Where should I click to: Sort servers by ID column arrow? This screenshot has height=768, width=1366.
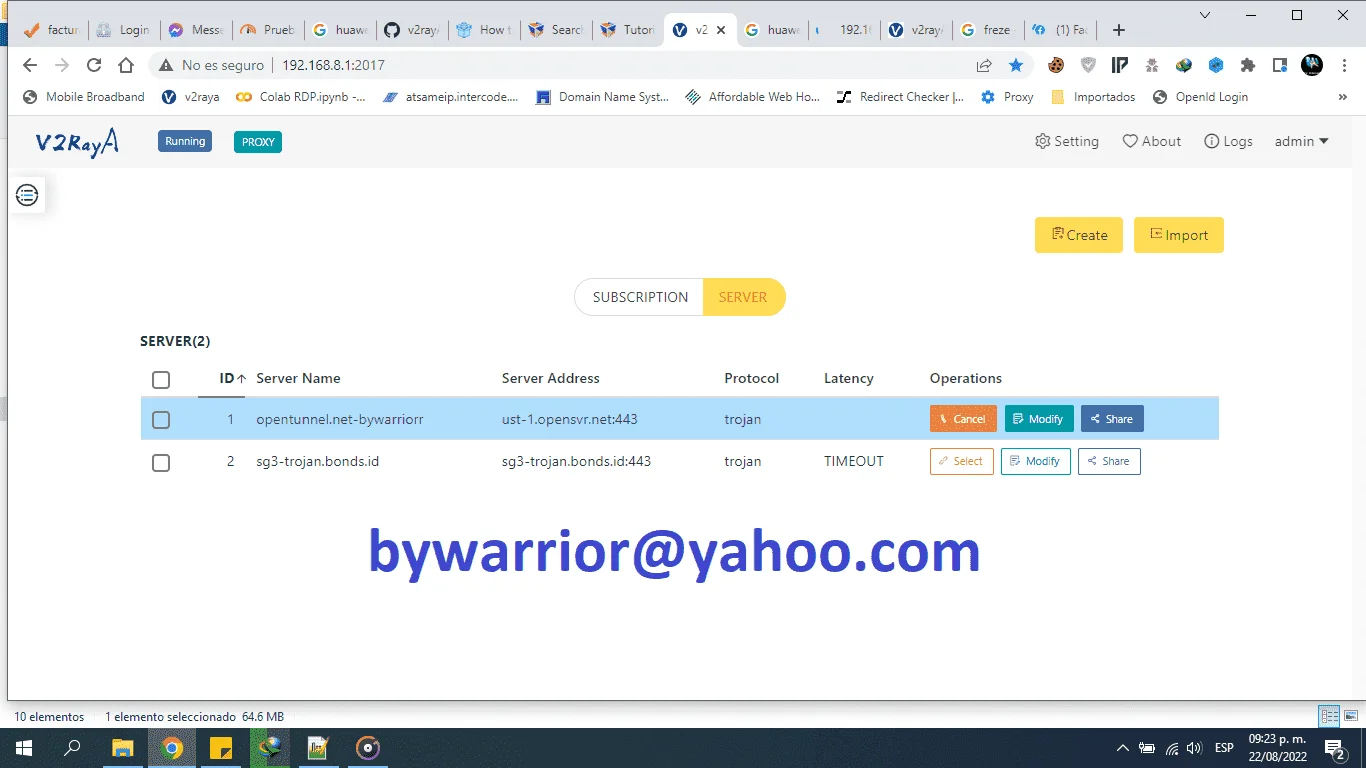coord(241,379)
